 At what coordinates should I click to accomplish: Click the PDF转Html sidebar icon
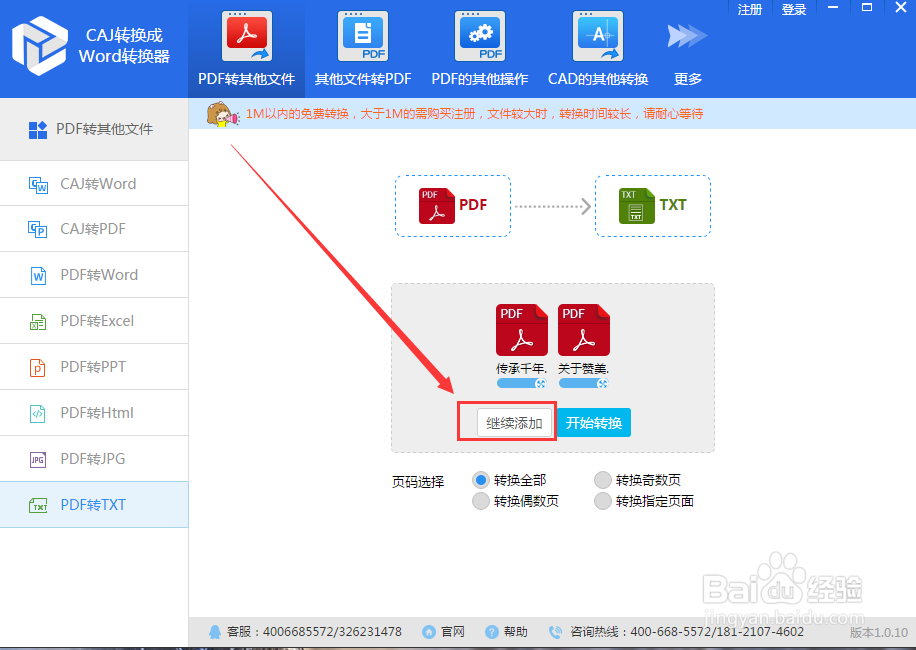[37, 413]
